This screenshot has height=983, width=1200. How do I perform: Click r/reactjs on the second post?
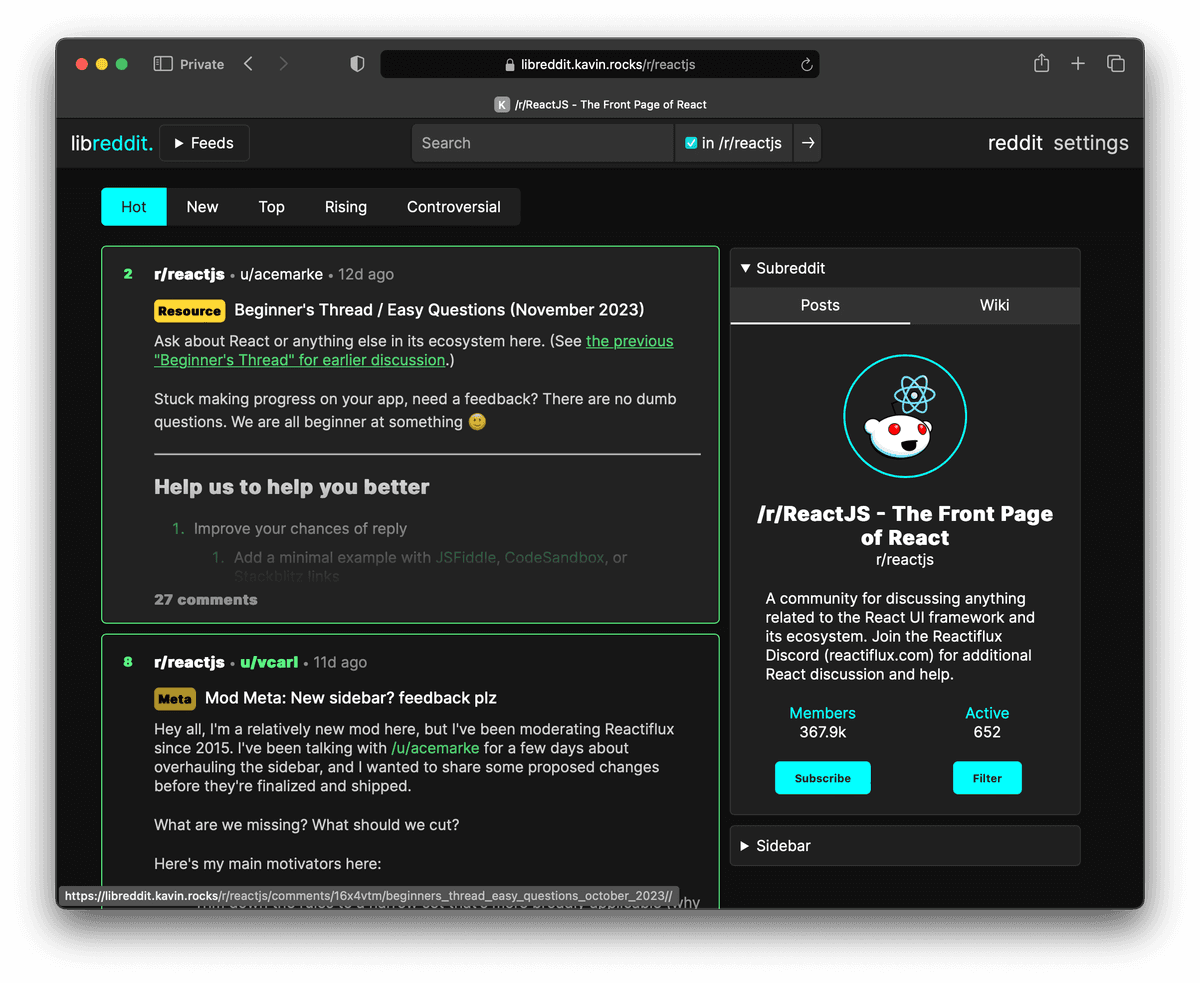189,662
